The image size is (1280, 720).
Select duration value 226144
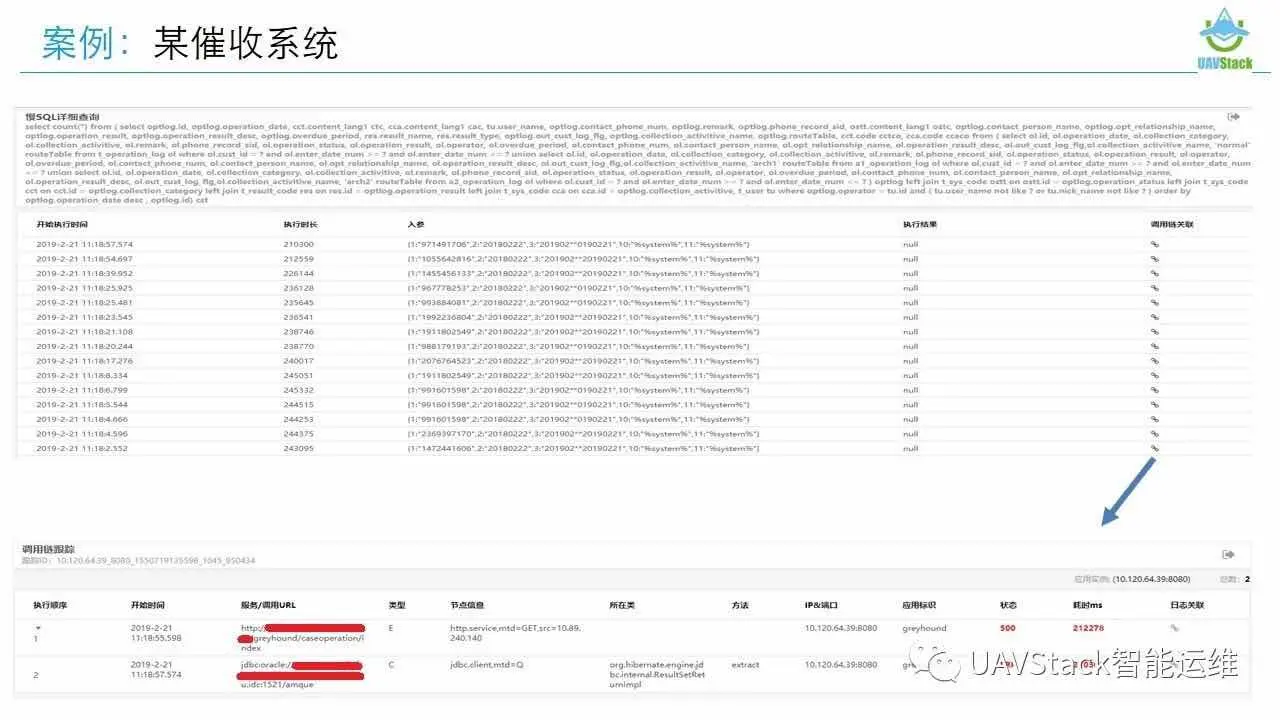[x=299, y=273]
